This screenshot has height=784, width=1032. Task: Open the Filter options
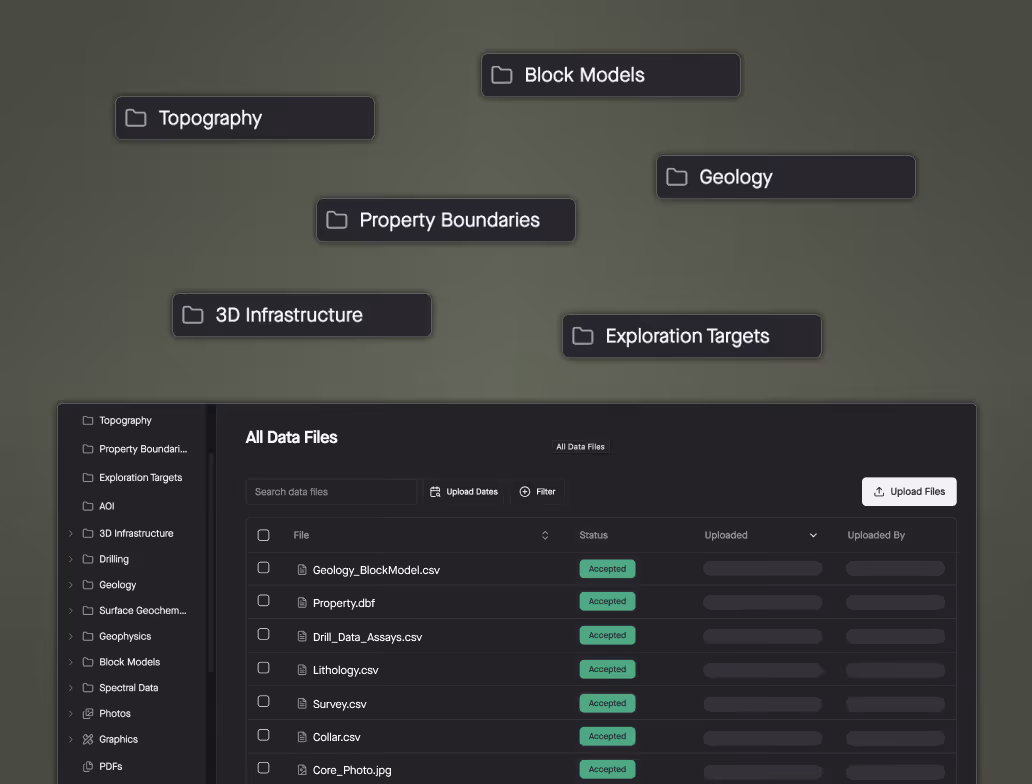click(x=538, y=492)
